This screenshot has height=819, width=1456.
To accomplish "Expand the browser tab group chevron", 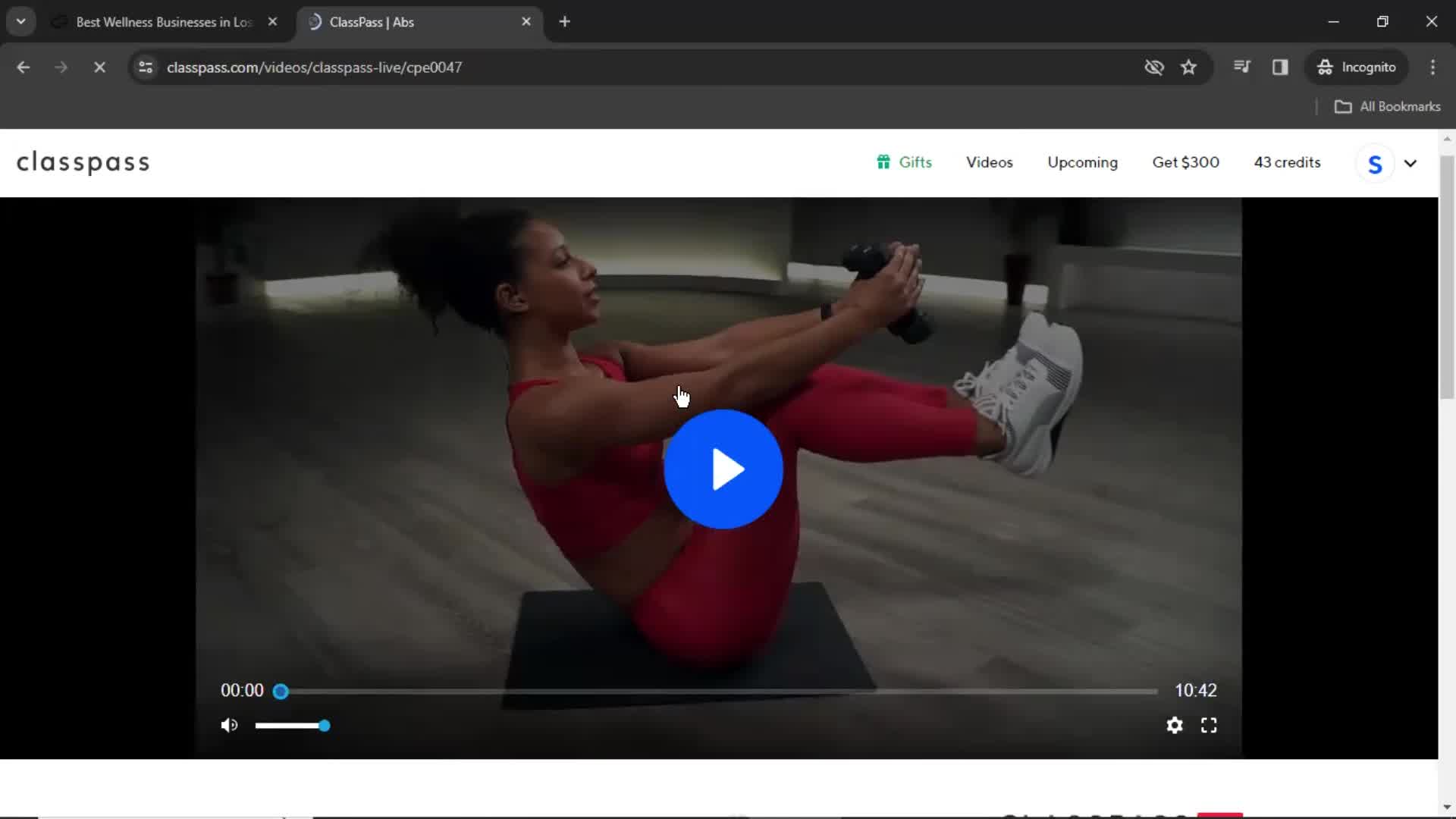I will tap(21, 21).
